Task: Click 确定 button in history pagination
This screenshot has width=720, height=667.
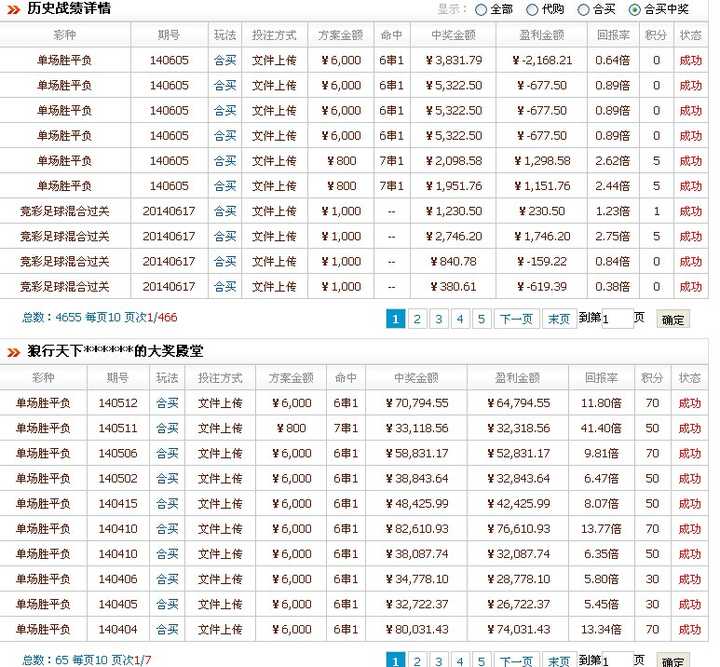Action: click(673, 319)
